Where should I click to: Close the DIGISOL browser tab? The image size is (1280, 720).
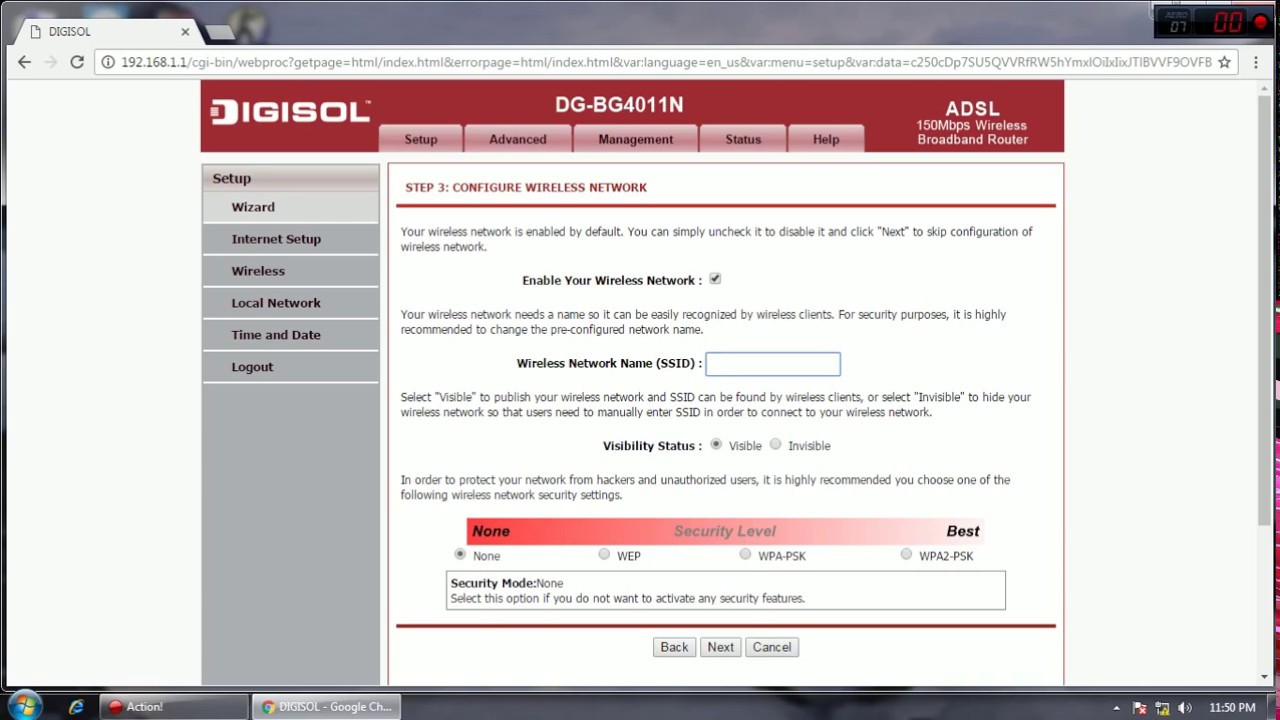pos(185,32)
